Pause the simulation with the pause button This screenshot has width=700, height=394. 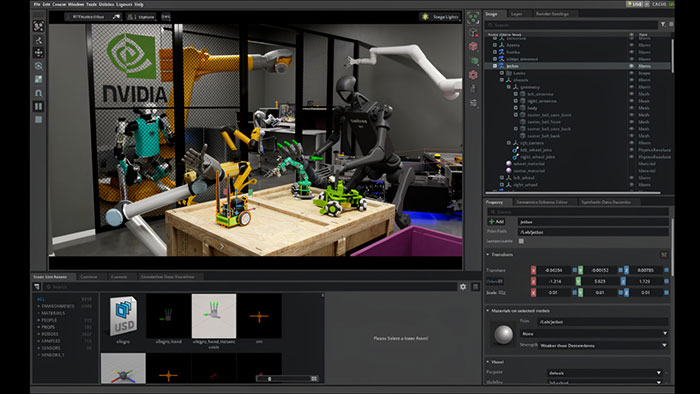click(x=38, y=106)
